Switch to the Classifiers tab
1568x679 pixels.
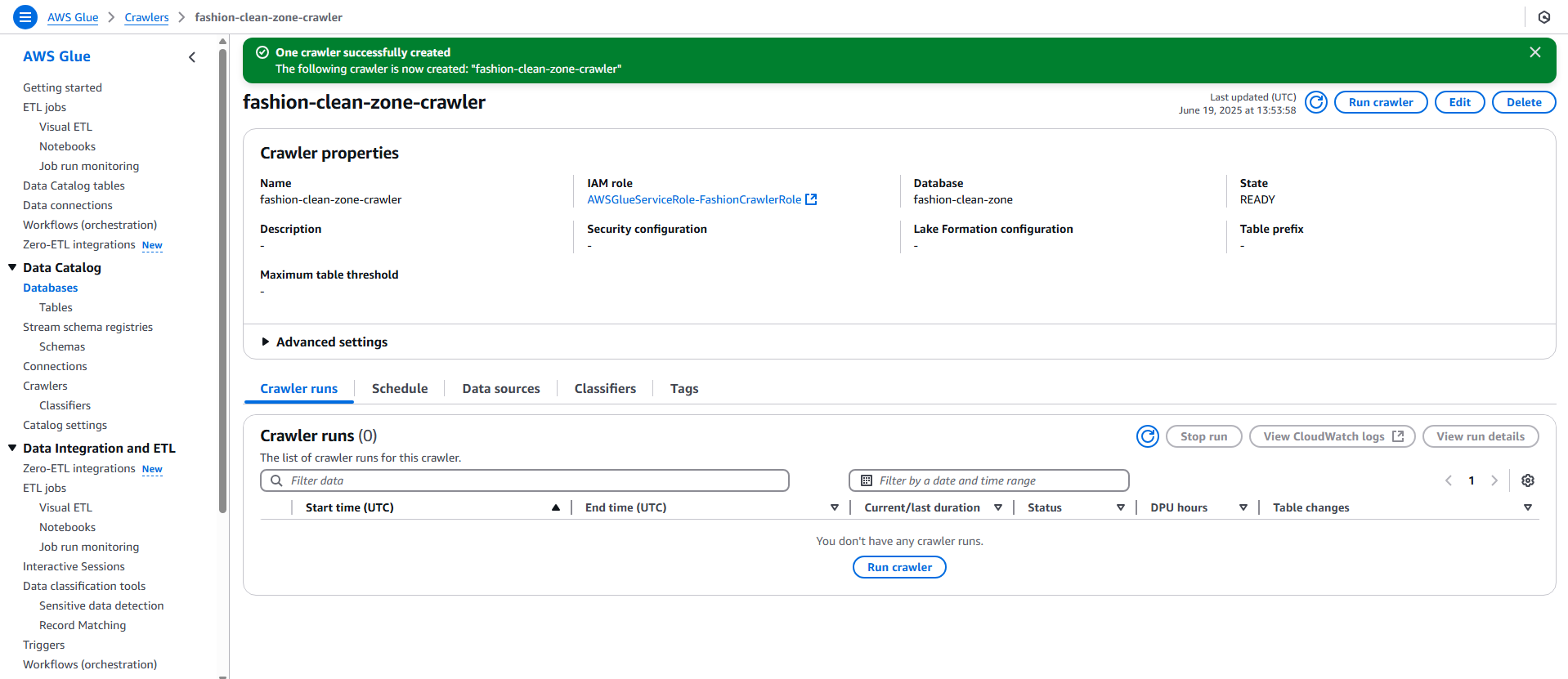coord(605,389)
